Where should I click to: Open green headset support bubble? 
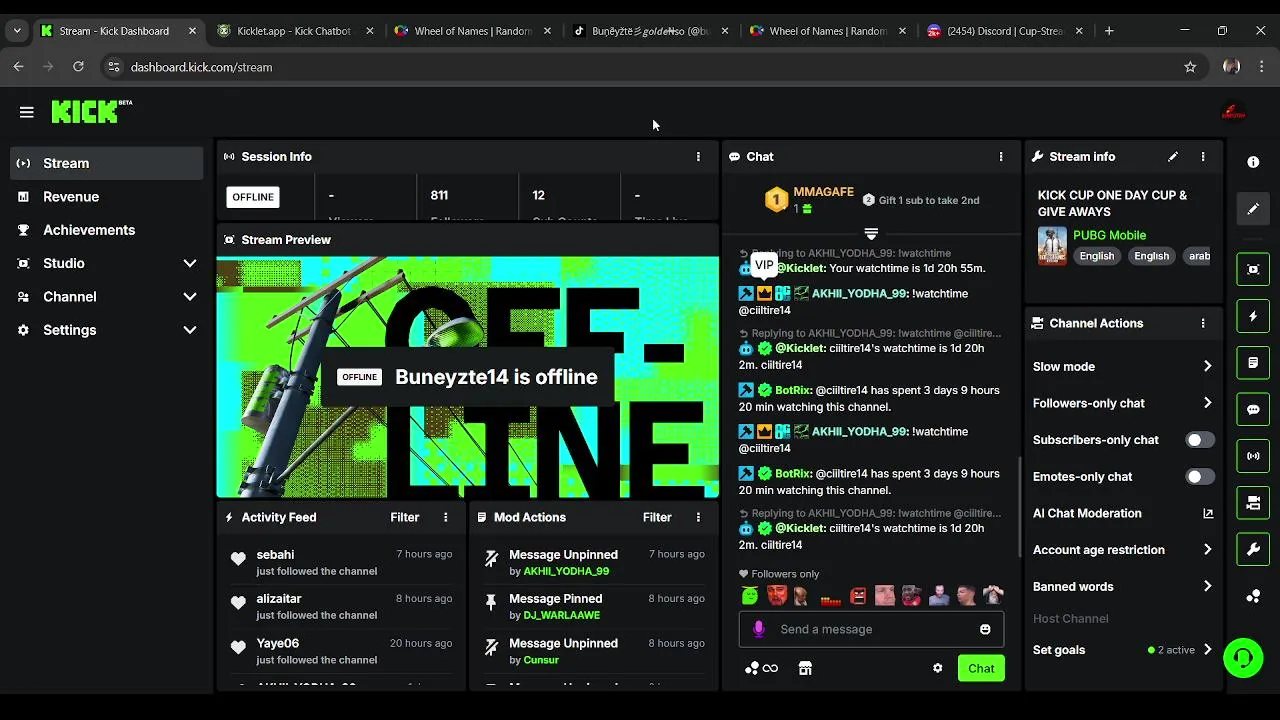coord(1243,658)
